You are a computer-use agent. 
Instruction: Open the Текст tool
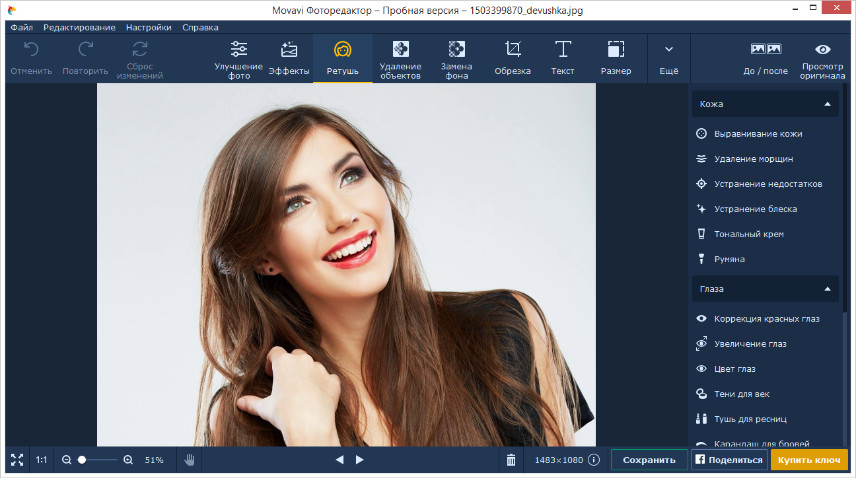coord(562,59)
